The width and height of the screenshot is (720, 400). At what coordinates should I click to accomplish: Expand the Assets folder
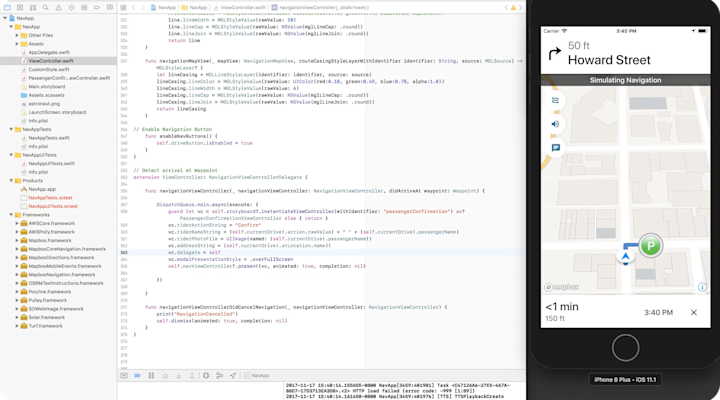click(17, 44)
